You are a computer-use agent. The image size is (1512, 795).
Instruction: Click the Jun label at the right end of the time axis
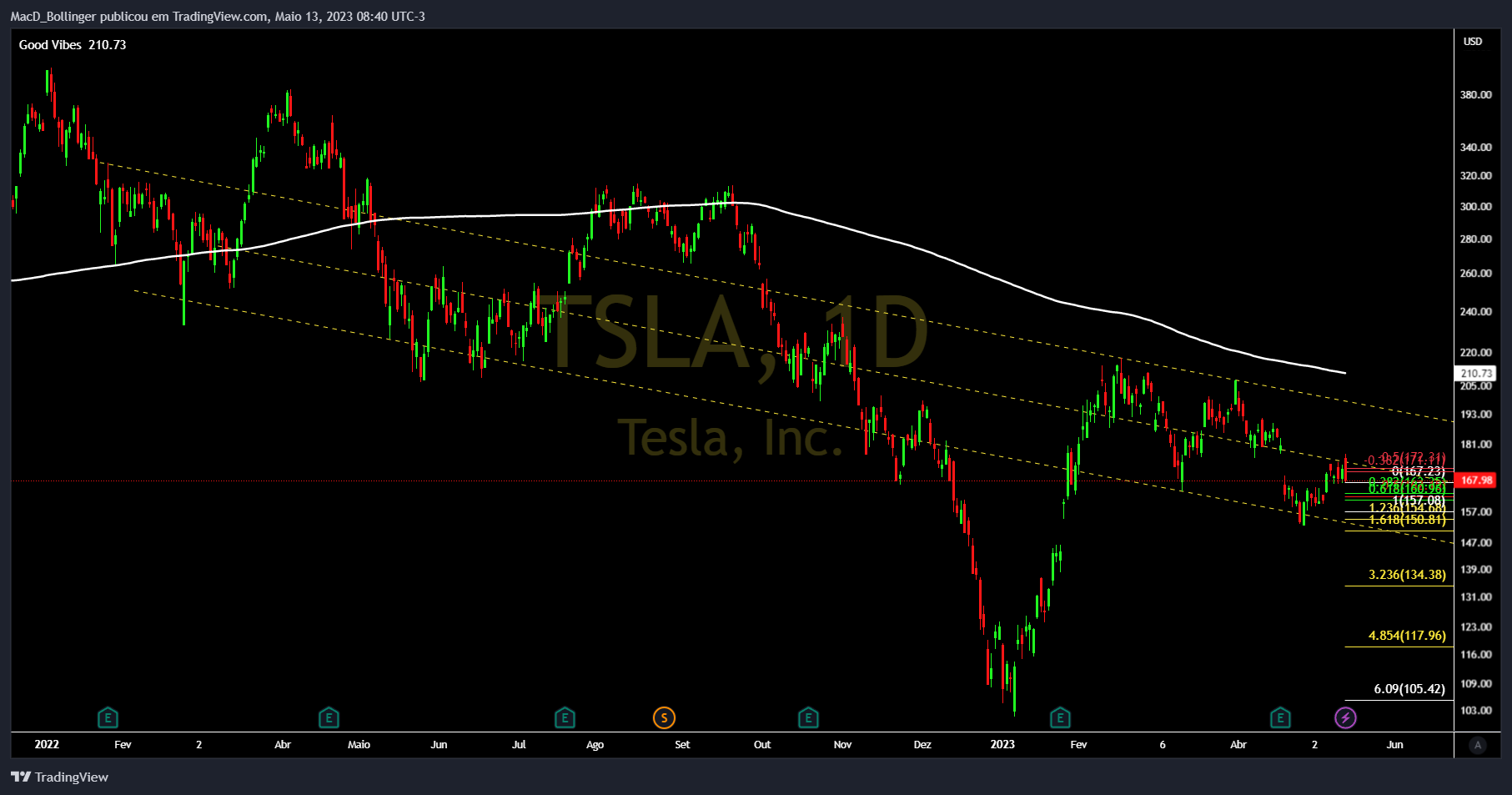click(1394, 744)
